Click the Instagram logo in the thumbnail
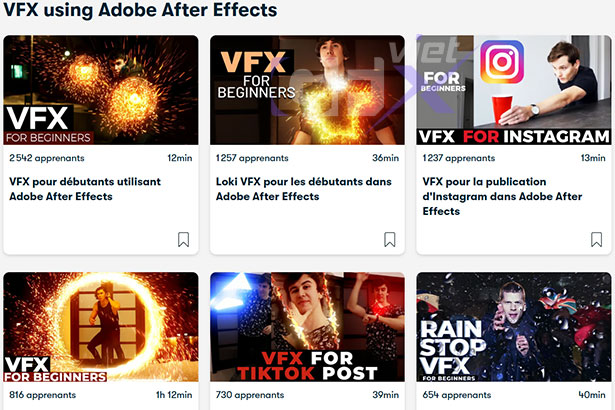 coord(502,62)
